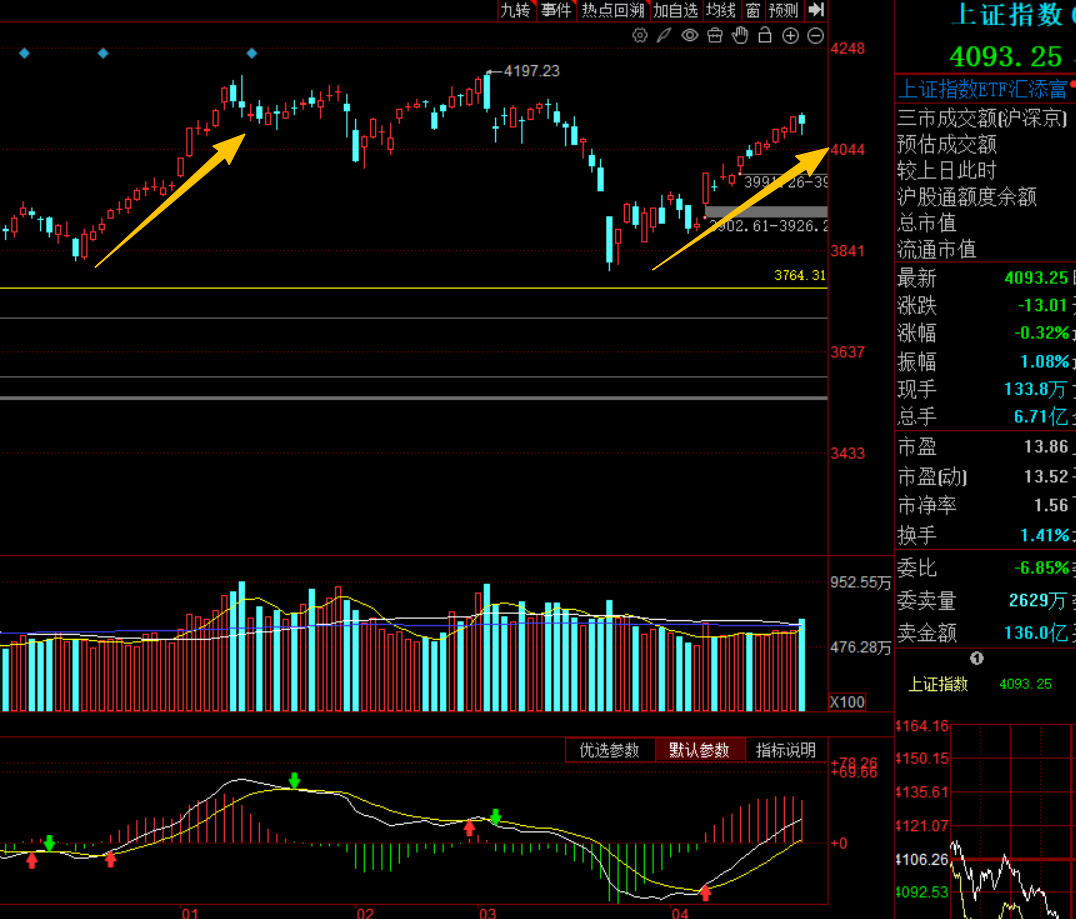1076x919 pixels.
Task: Click the third blue diamond marker
Action: [252, 54]
